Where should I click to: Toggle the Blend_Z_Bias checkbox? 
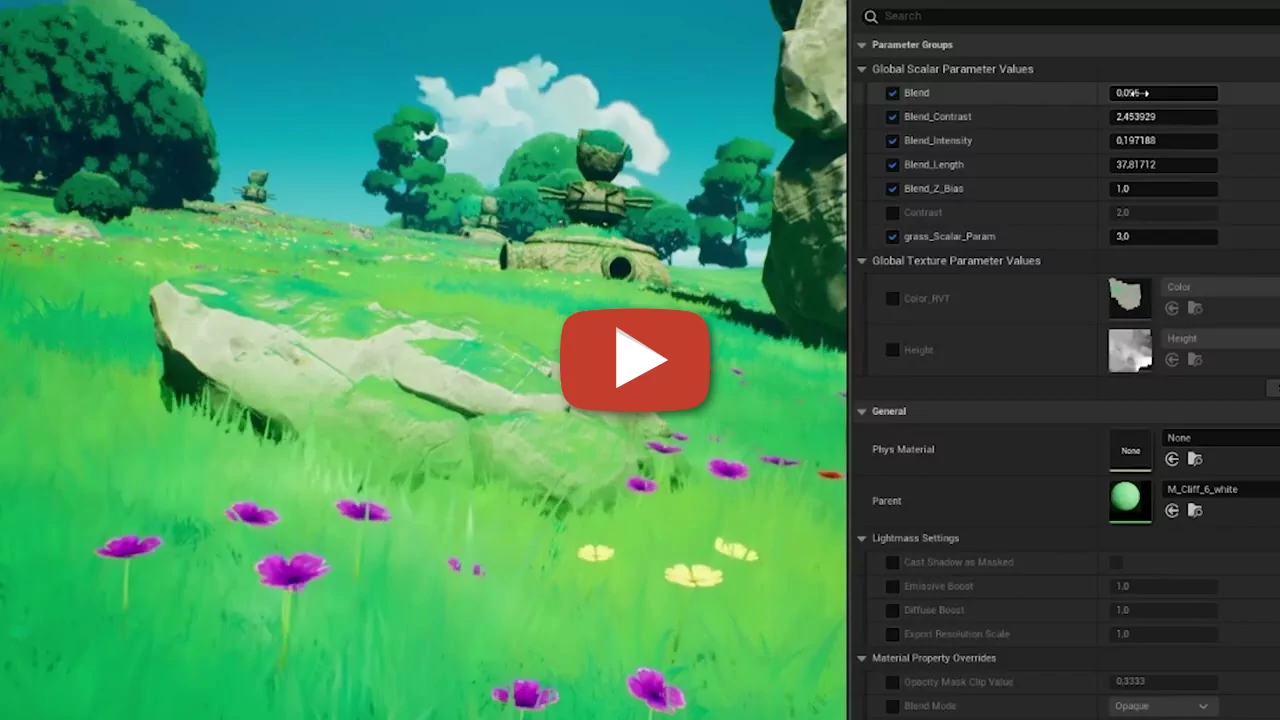(x=893, y=189)
